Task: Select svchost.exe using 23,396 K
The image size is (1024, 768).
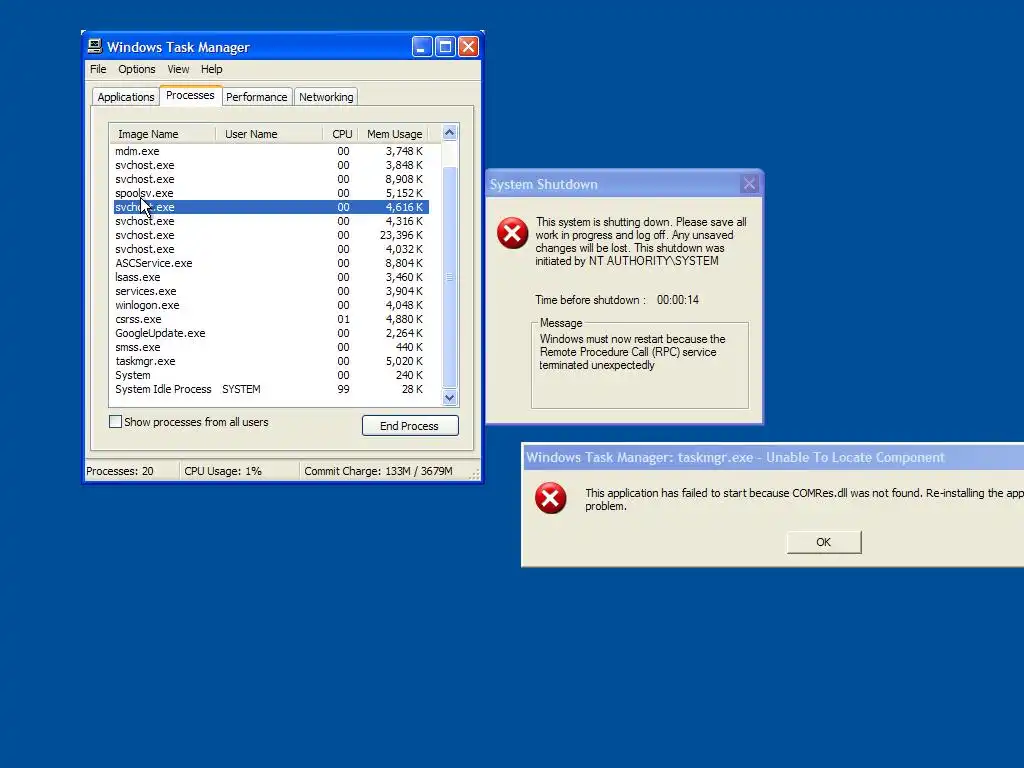Action: (271, 235)
